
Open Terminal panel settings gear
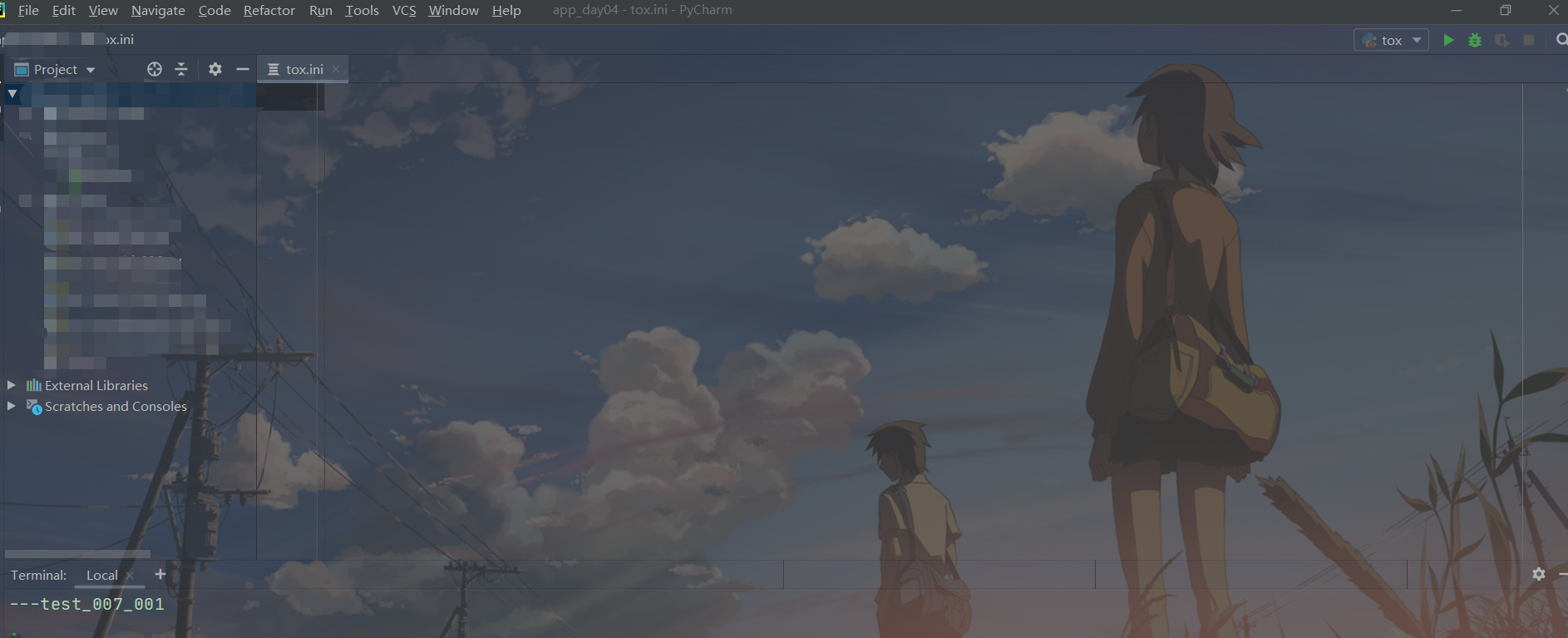tap(1539, 574)
